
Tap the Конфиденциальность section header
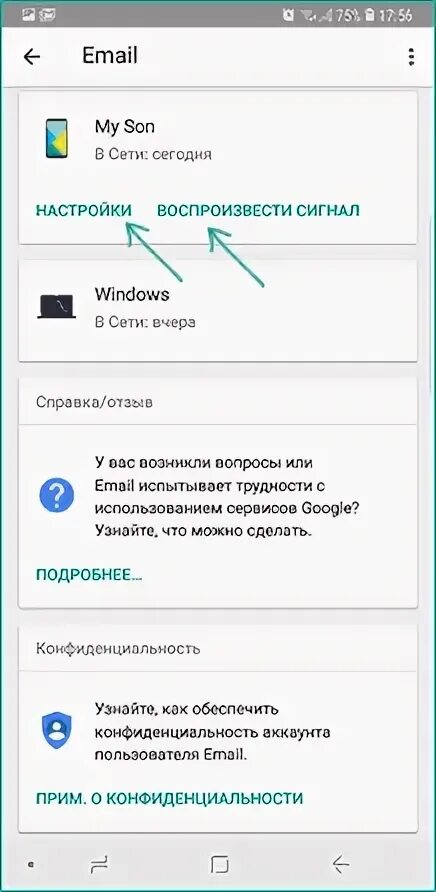pos(118,648)
